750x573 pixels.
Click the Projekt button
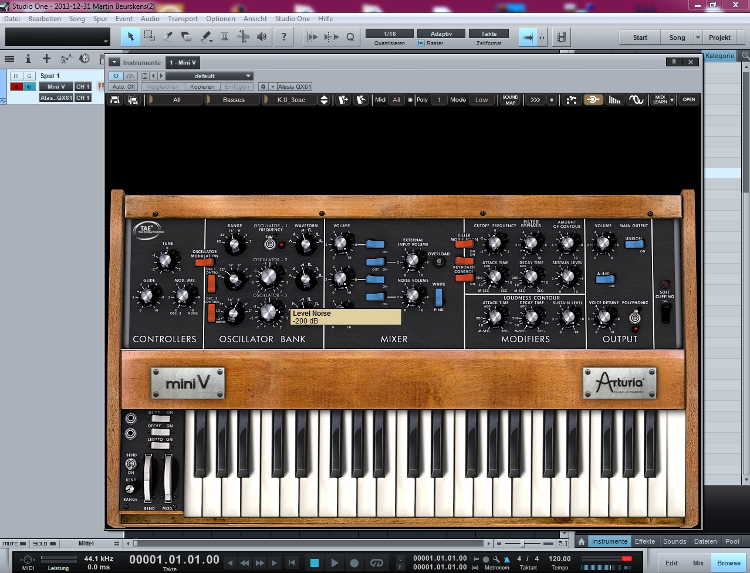pyautogui.click(x=719, y=37)
